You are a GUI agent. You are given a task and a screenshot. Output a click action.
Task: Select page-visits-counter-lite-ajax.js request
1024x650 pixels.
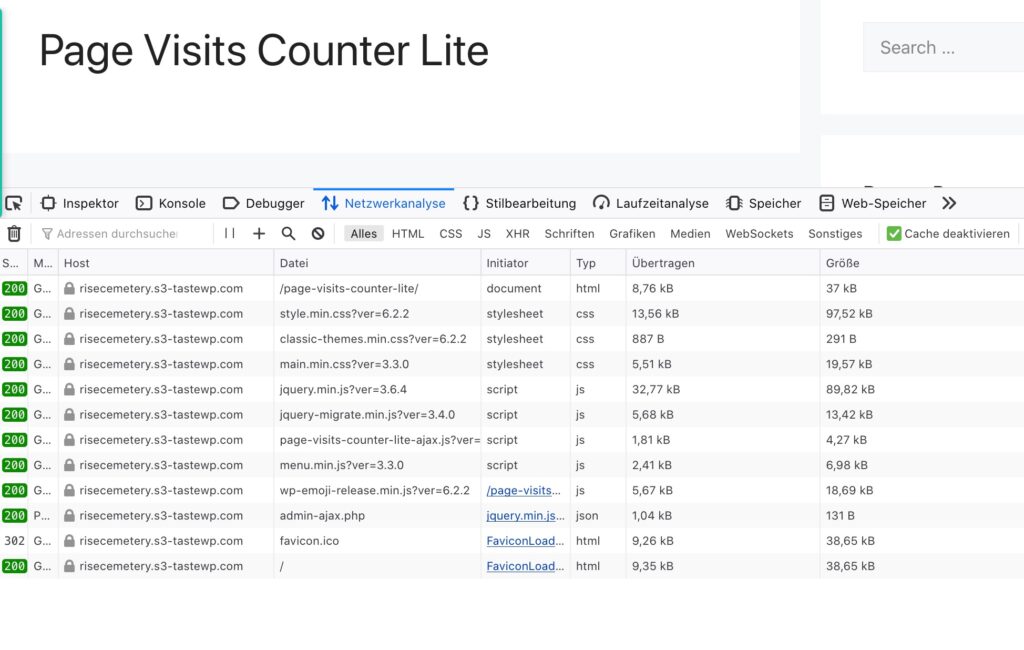pyautogui.click(x=512, y=440)
